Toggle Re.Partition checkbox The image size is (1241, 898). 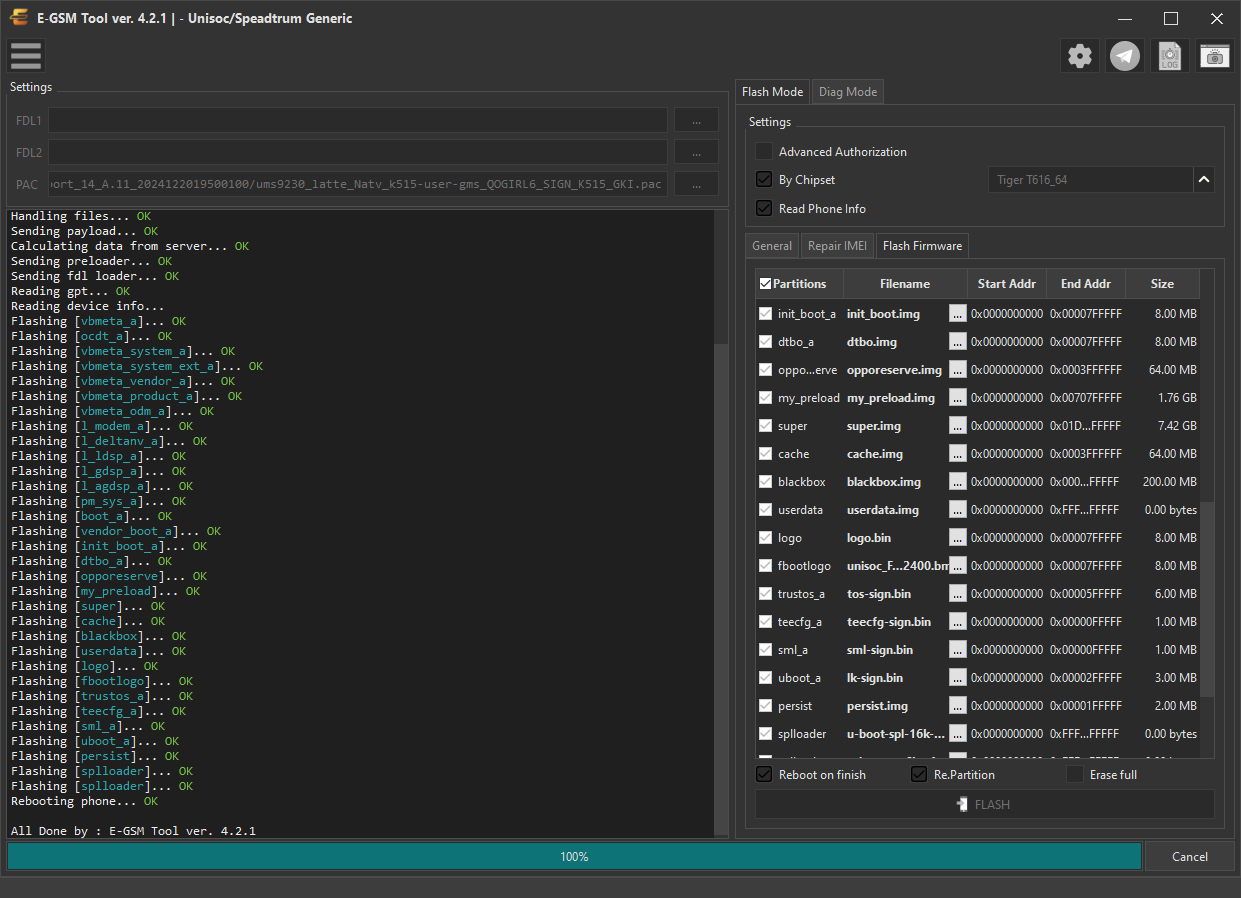pyautogui.click(x=919, y=775)
